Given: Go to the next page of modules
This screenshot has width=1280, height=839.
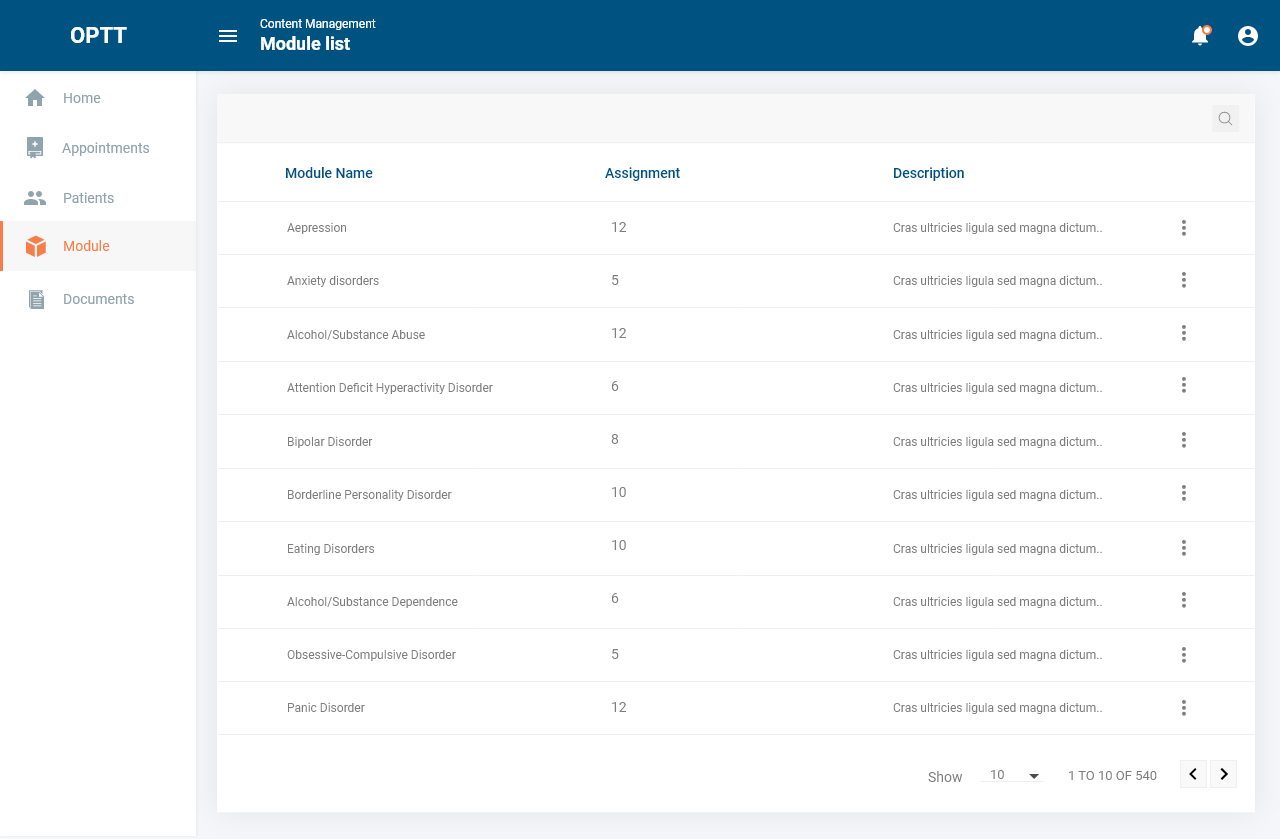Looking at the screenshot, I should 1224,774.
